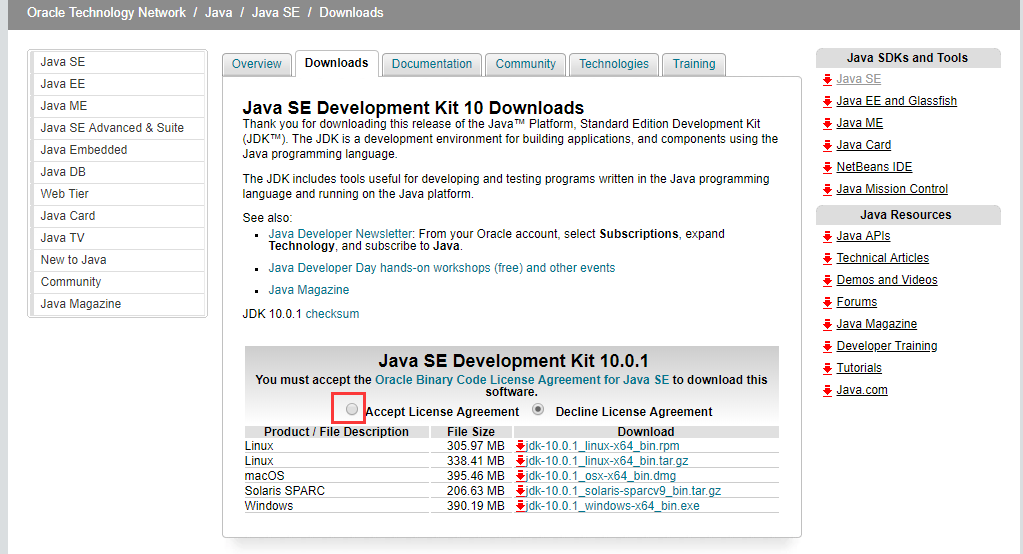Open Java Magazine in left navigation menu
Viewport: 1023px width, 554px height.
118,304
